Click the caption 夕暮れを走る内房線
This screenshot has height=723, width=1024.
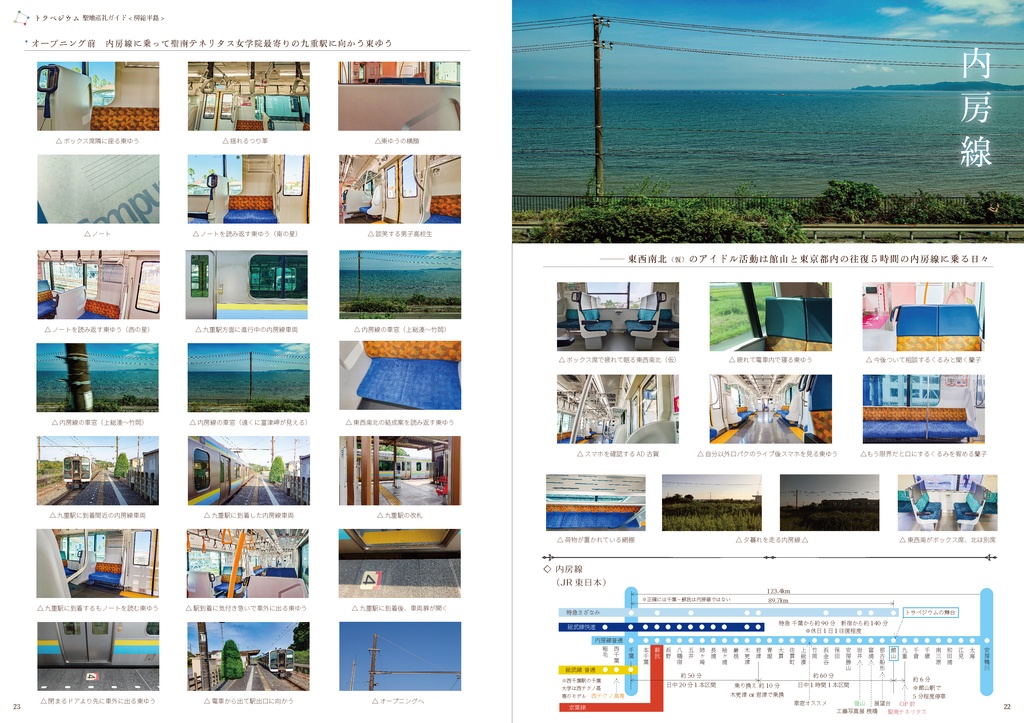772,540
